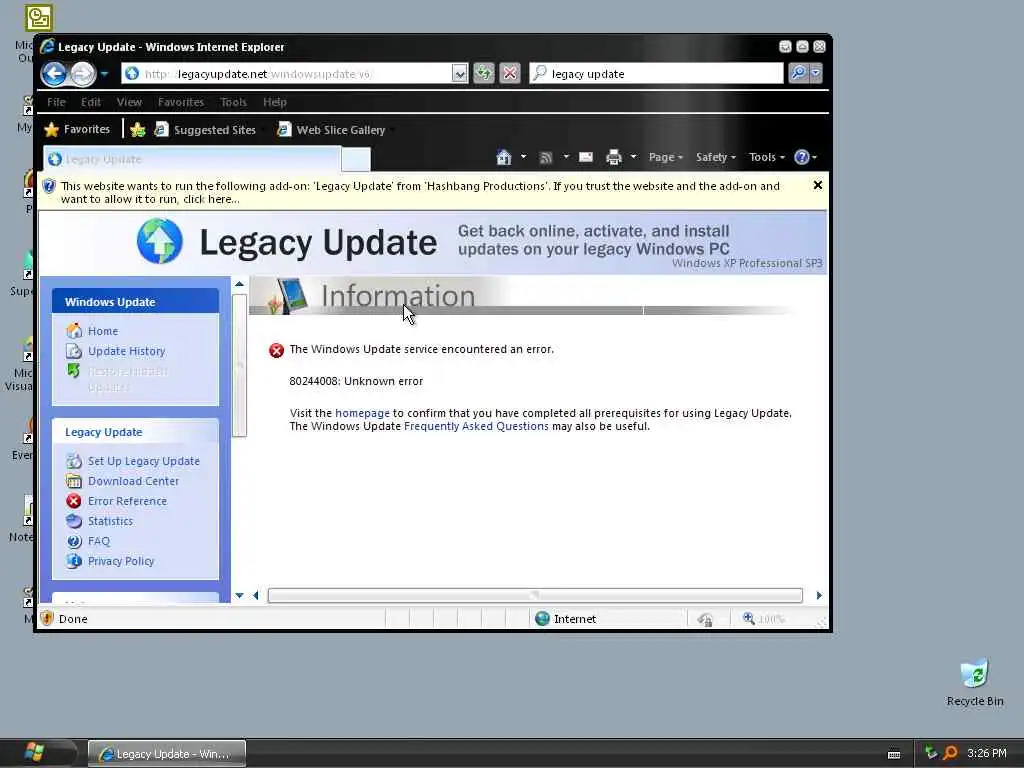Screen dimensions: 1024x768
Task: Click the blue Help question mark icon
Action: 801,157
